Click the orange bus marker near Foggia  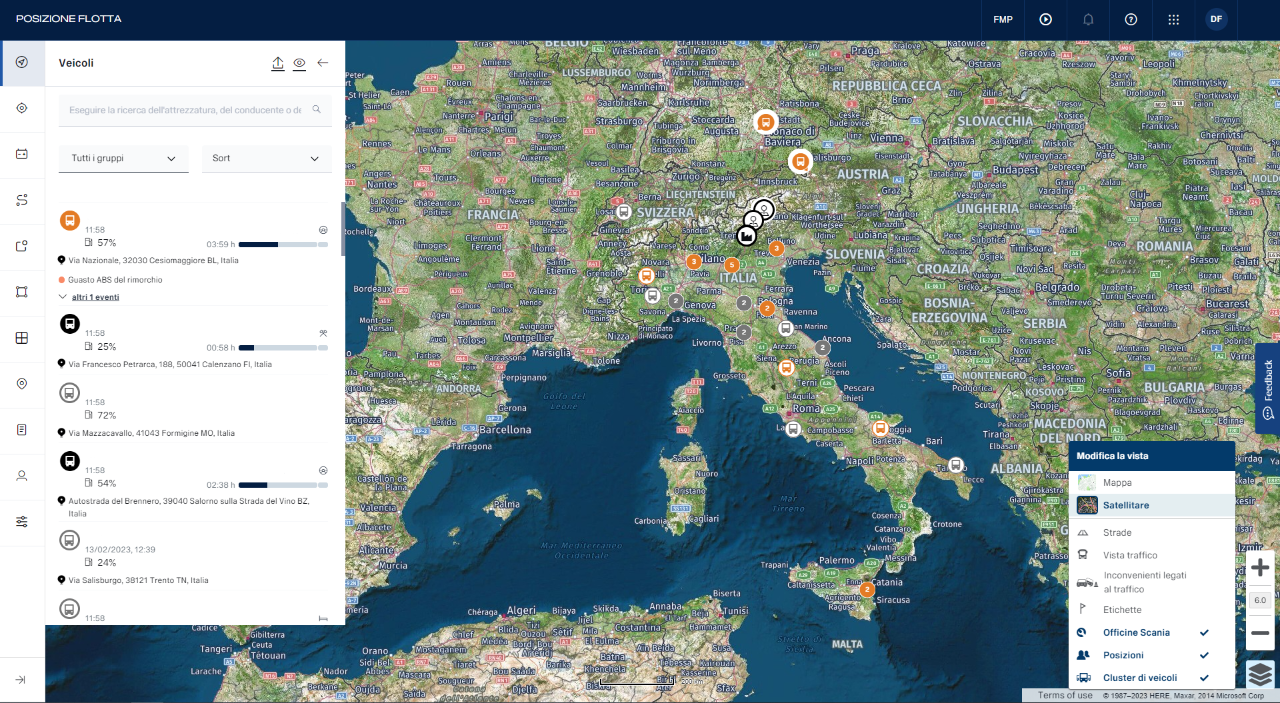tap(880, 428)
